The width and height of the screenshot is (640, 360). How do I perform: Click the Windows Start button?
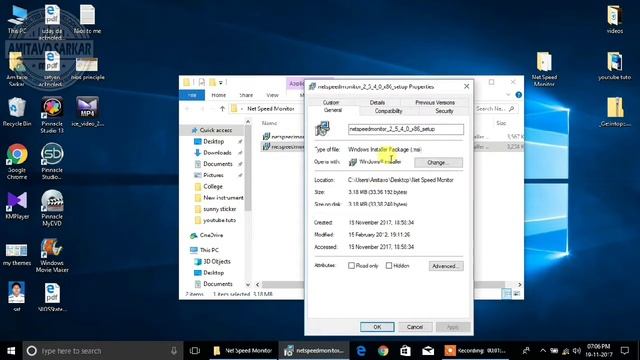point(11,351)
